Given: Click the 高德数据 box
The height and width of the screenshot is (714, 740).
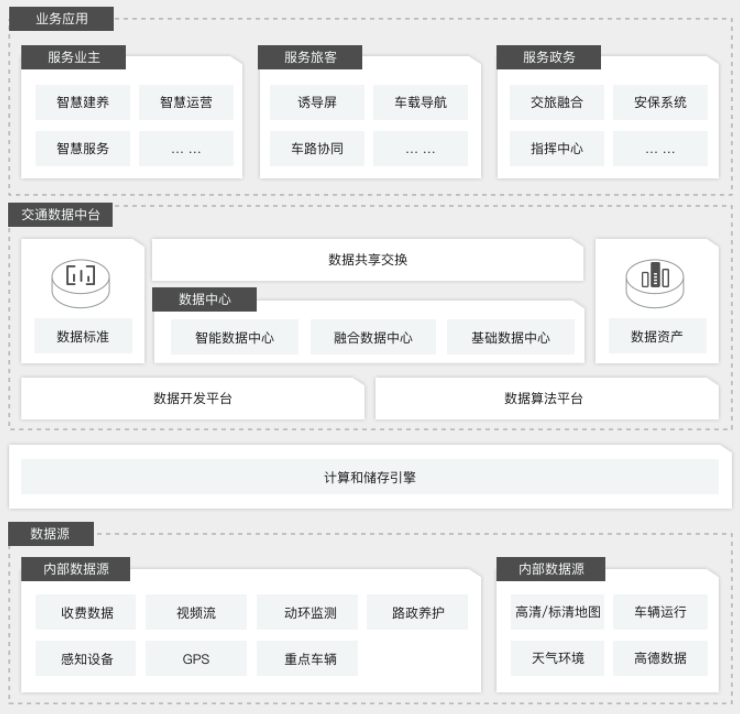Looking at the screenshot, I should click(660, 658).
